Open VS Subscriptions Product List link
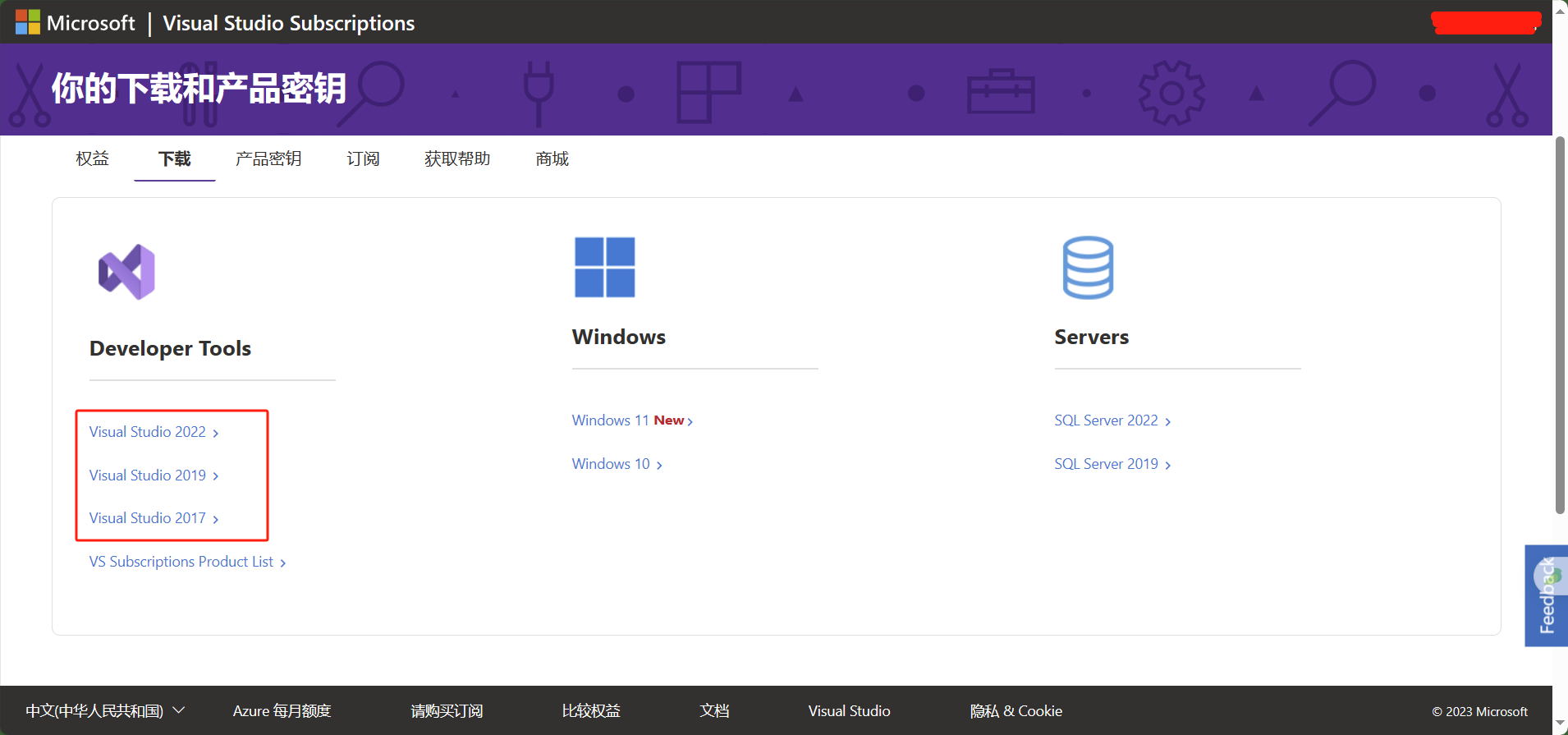The width and height of the screenshot is (1568, 735). (188, 562)
